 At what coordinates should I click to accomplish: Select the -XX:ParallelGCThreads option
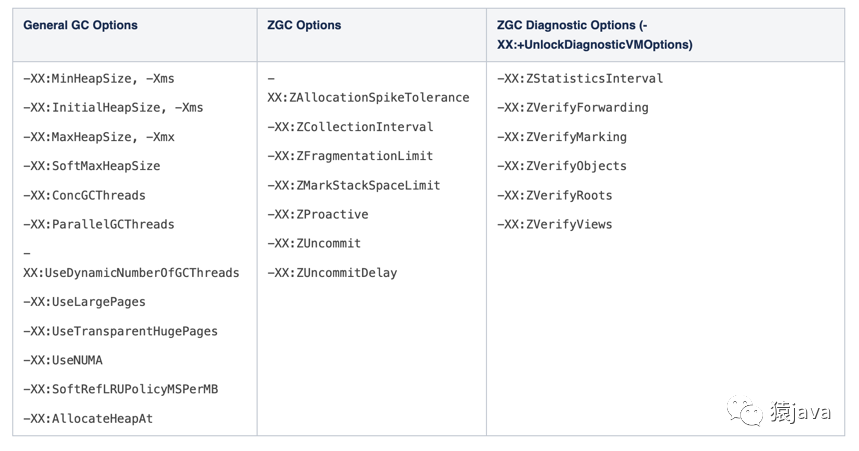[98, 224]
